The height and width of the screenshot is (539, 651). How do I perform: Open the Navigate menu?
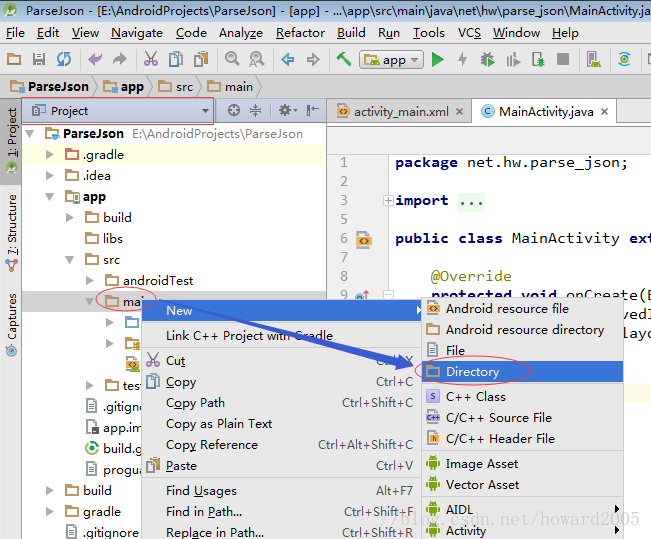137,33
